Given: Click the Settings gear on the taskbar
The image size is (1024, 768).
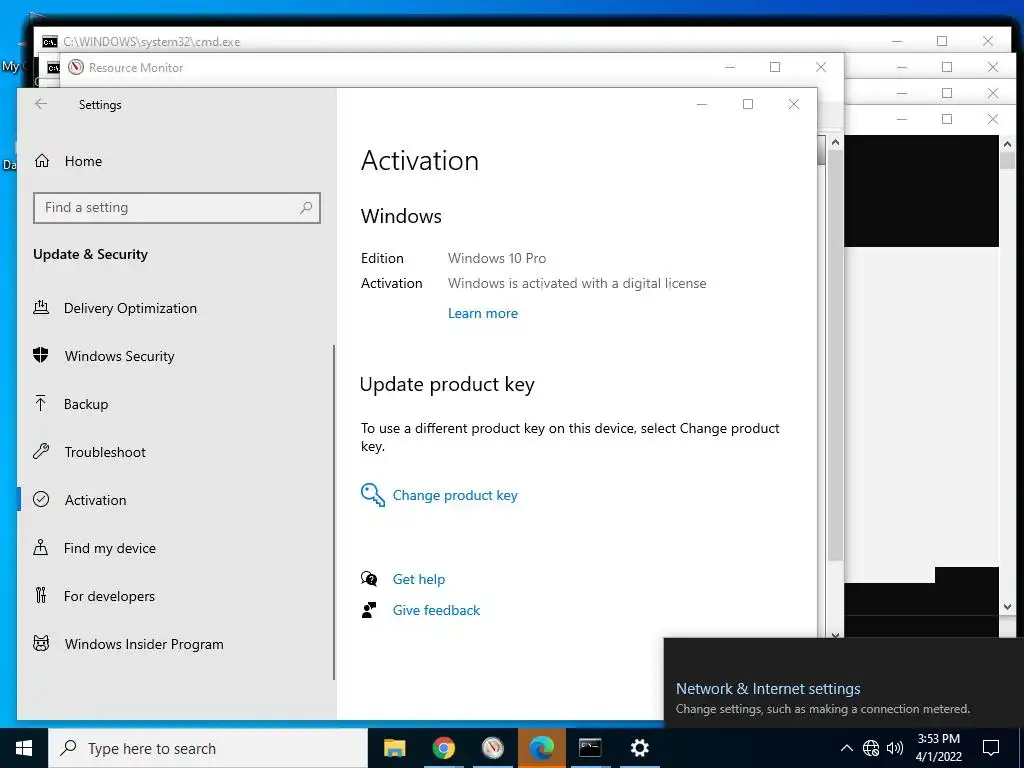Looking at the screenshot, I should tap(639, 748).
